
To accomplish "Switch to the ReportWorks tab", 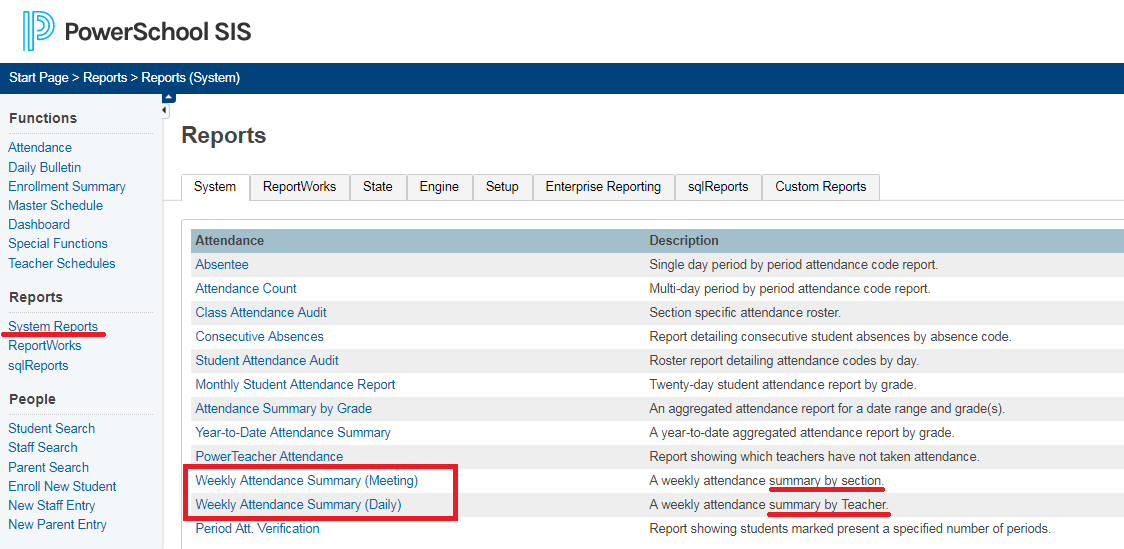I will point(300,187).
